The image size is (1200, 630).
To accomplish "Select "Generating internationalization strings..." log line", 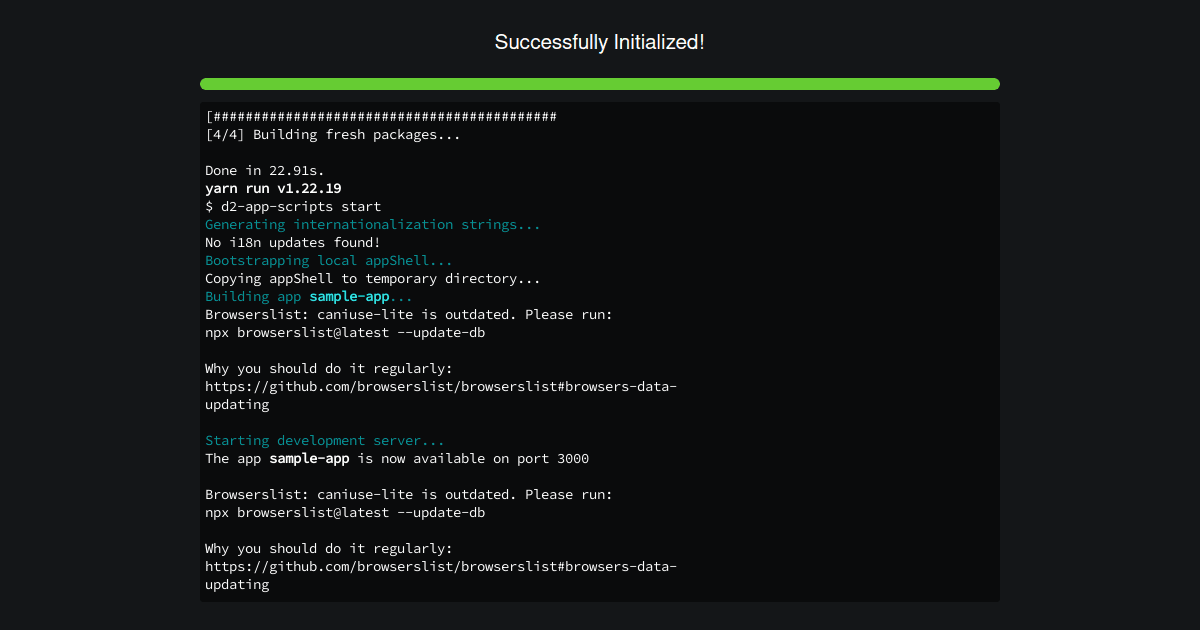I will point(373,224).
